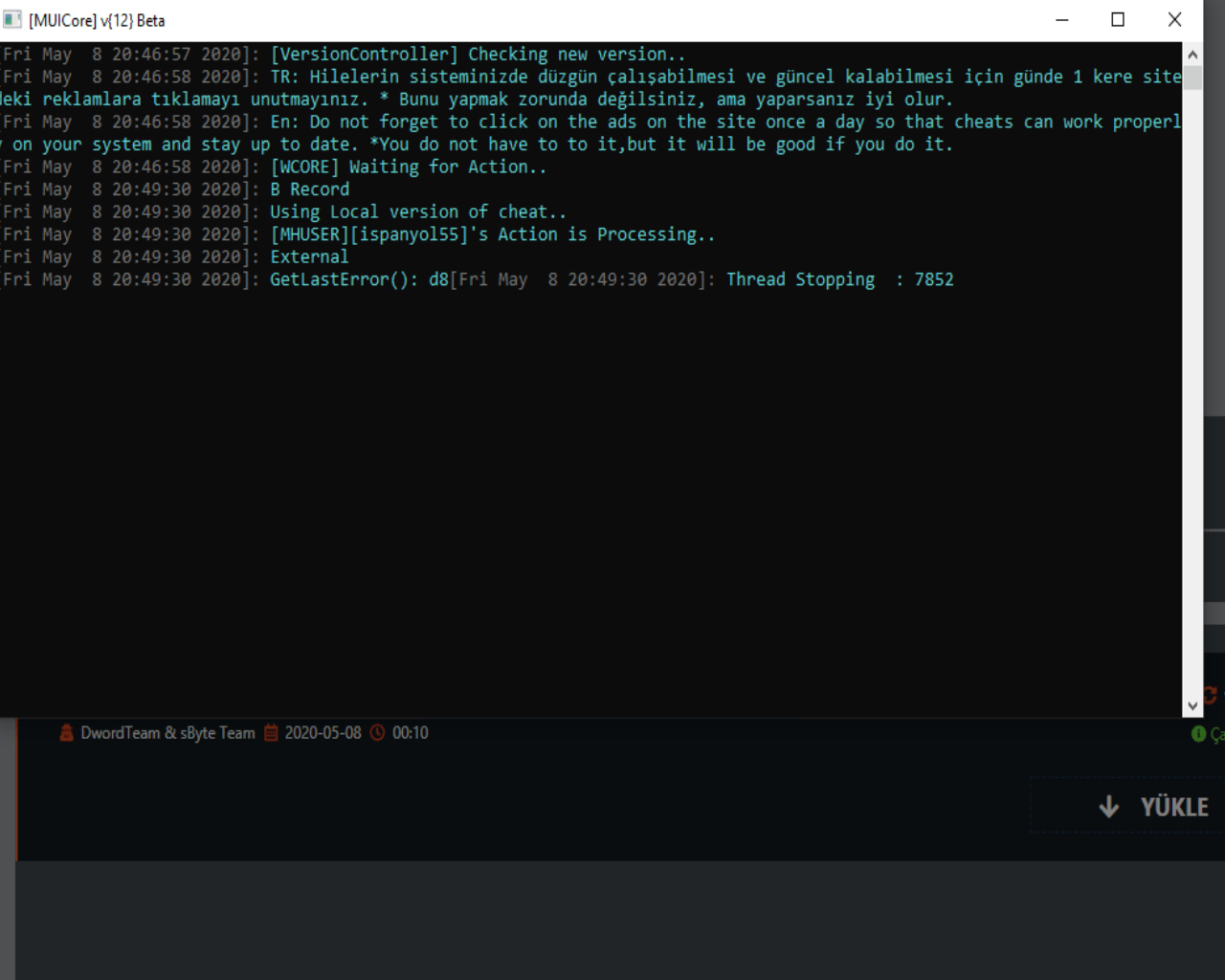This screenshot has width=1225, height=980.
Task: Click the '[WCORE] Waiting for Action..' log line
Action: point(409,167)
